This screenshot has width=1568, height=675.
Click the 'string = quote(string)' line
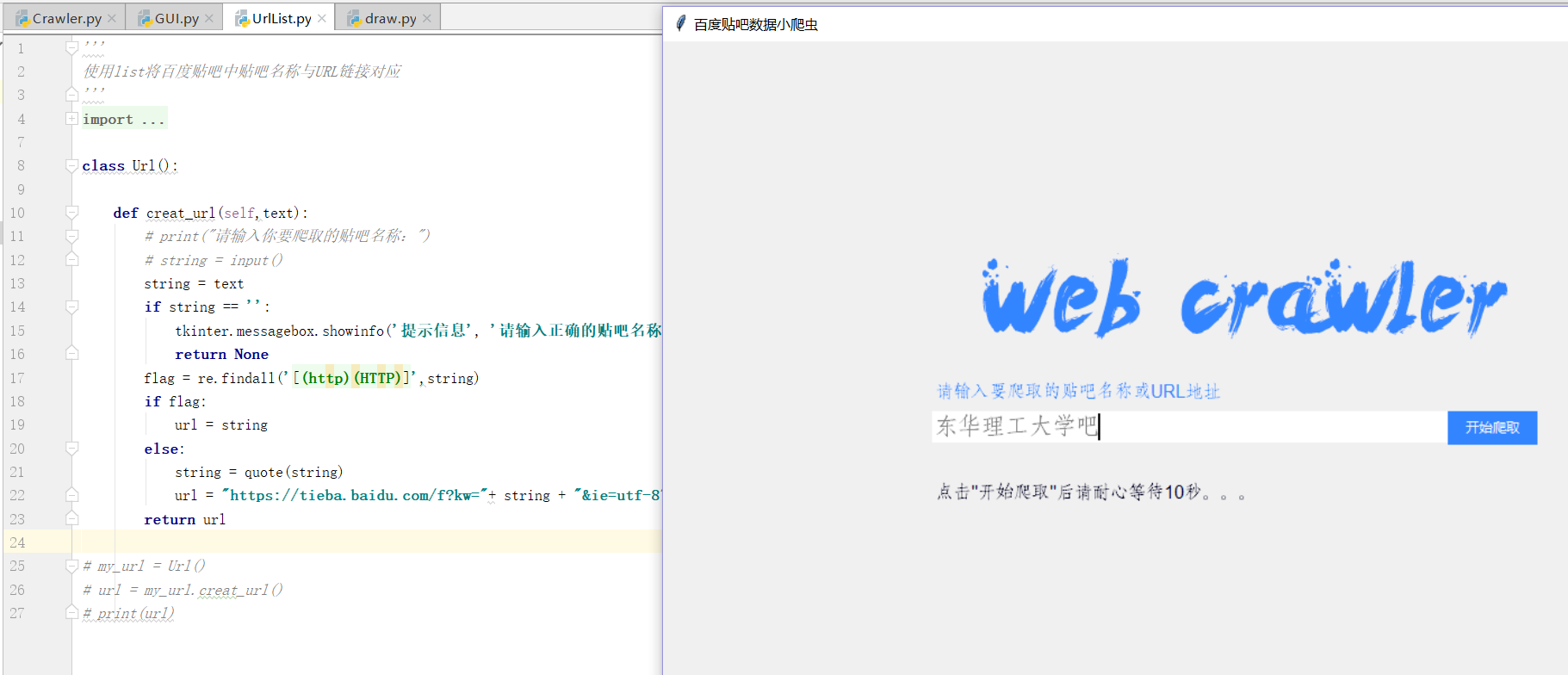point(259,472)
